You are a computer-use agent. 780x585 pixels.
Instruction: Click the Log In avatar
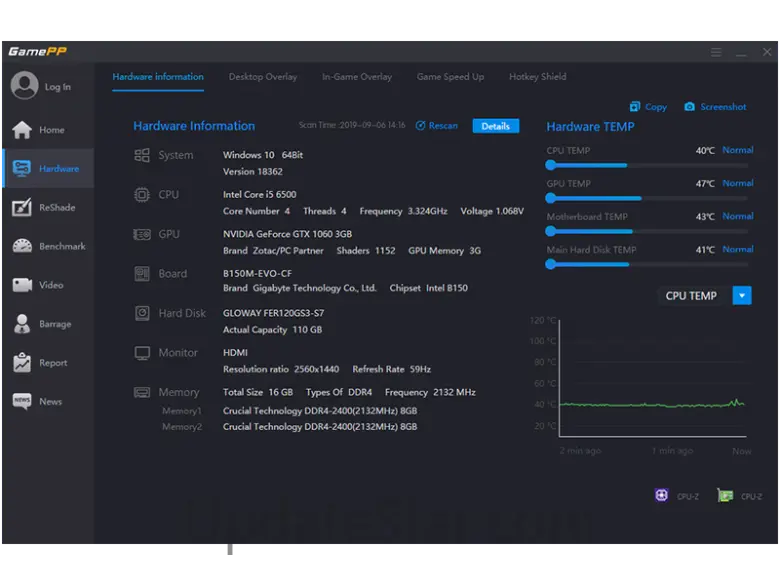tap(24, 86)
